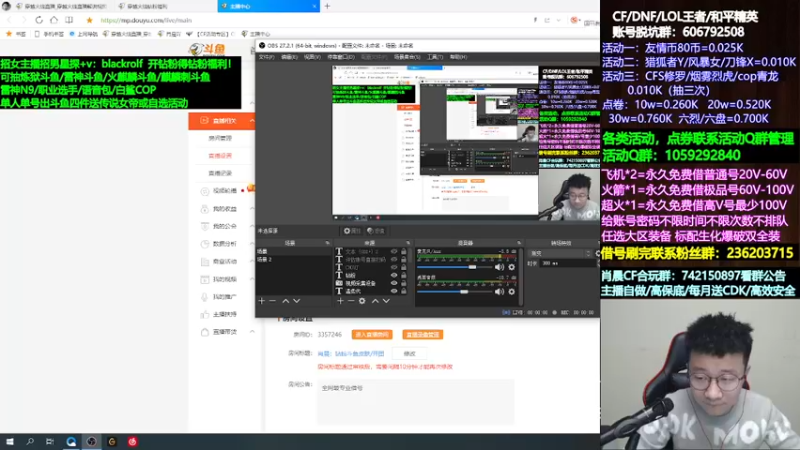Viewport: 800px width, 450px height.
Task: Pop out the Audio Mixer dock panel
Action: (519, 243)
